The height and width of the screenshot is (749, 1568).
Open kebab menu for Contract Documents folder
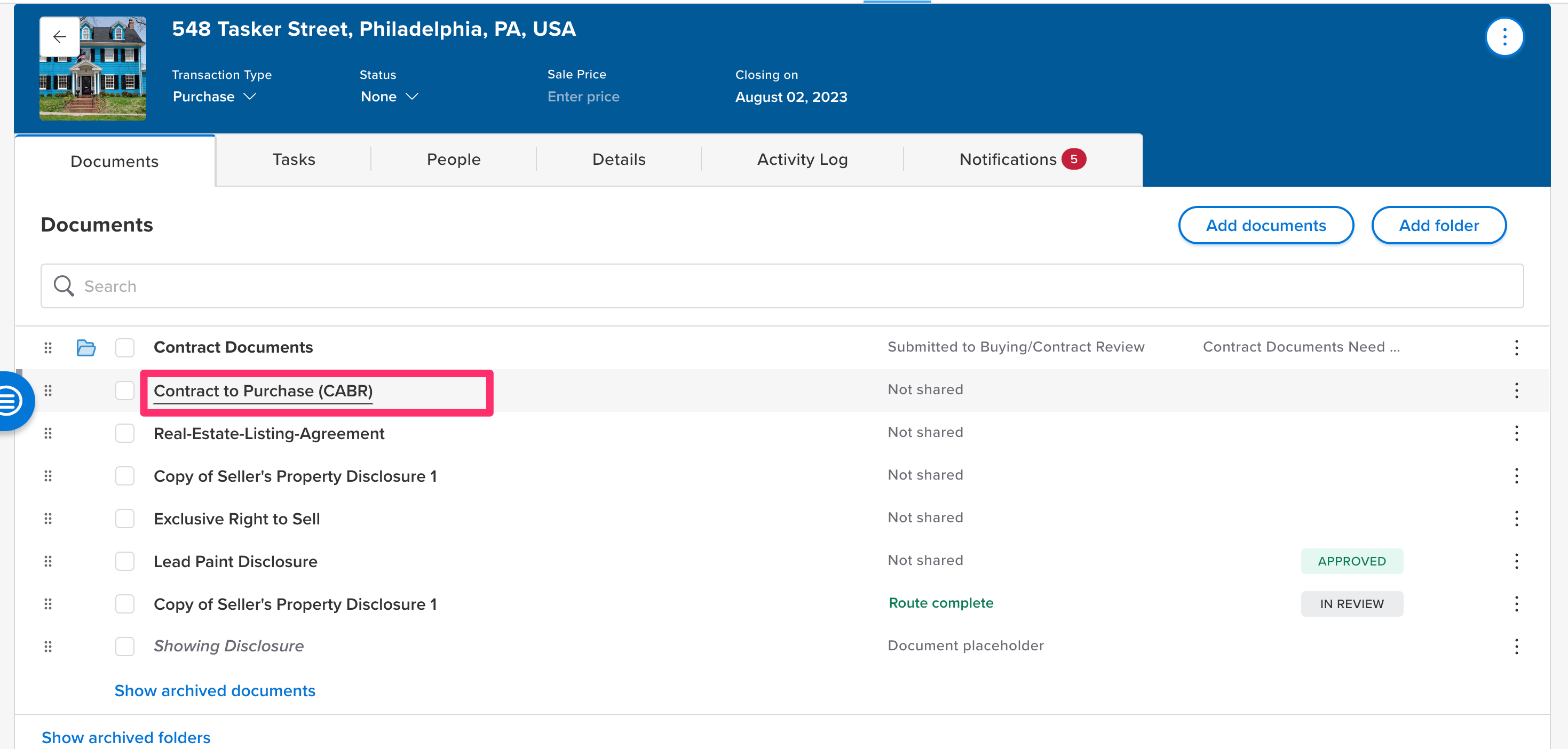(1516, 347)
